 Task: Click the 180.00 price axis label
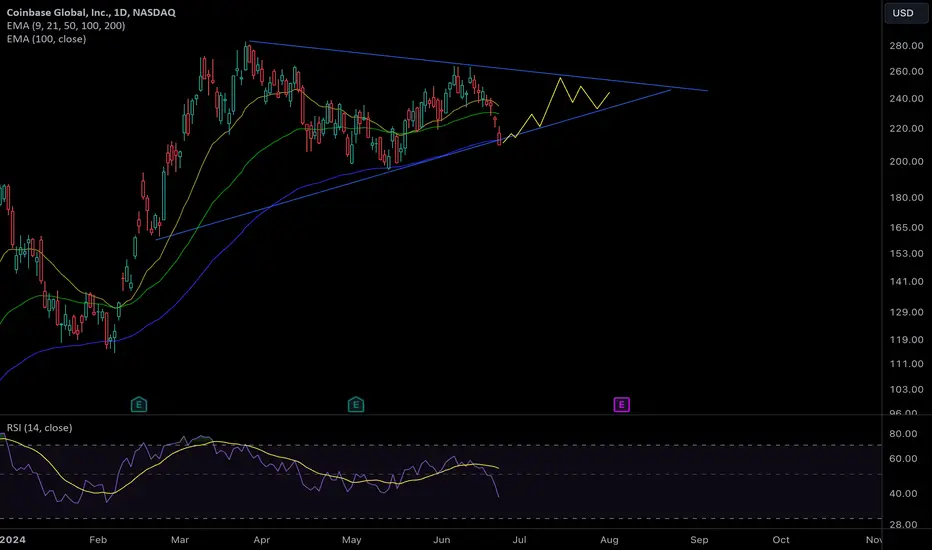[906, 197]
